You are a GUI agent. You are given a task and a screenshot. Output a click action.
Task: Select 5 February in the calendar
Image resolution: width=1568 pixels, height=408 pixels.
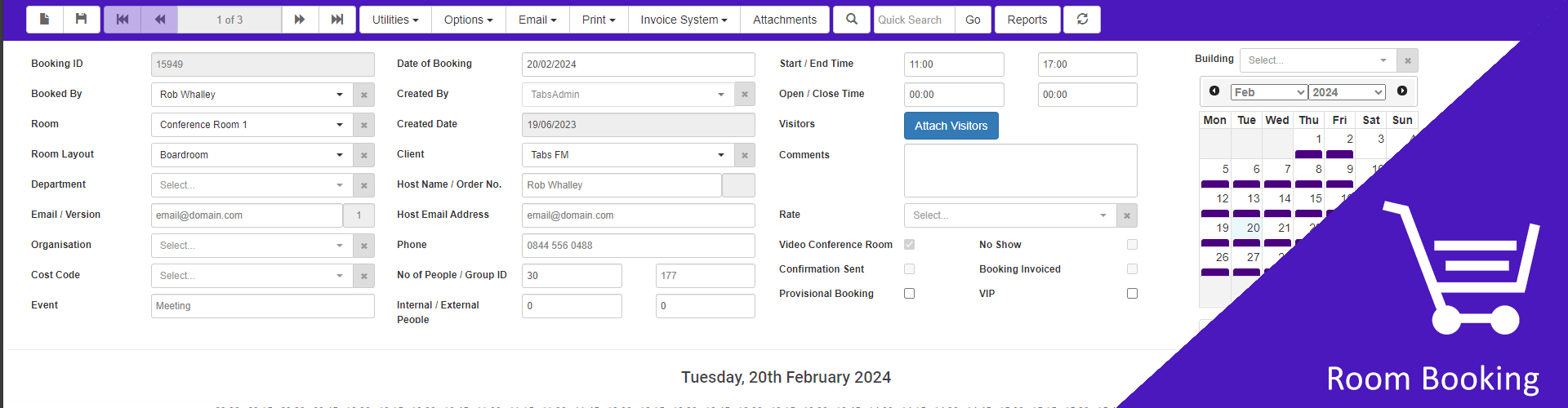pyautogui.click(x=1216, y=173)
